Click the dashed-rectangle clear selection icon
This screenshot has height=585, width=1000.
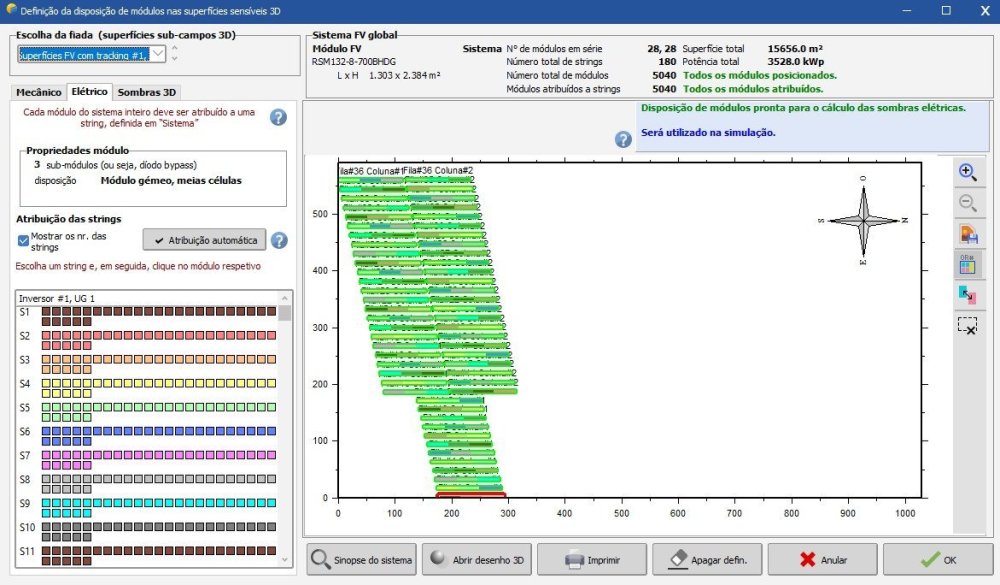[967, 325]
